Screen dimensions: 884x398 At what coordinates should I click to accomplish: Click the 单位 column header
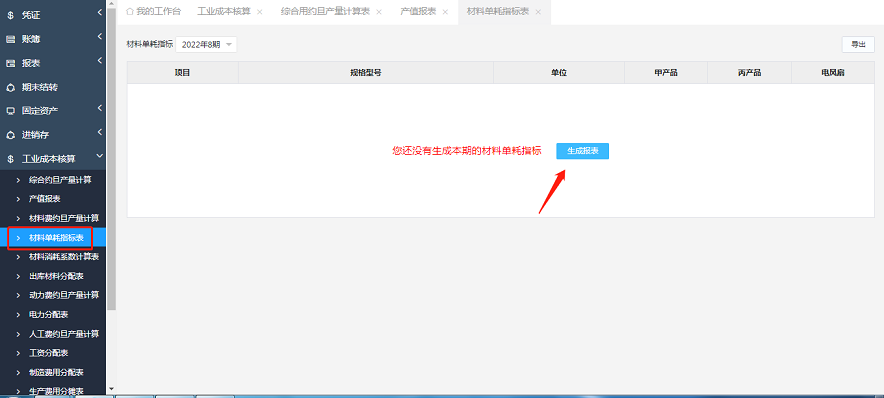pos(559,73)
